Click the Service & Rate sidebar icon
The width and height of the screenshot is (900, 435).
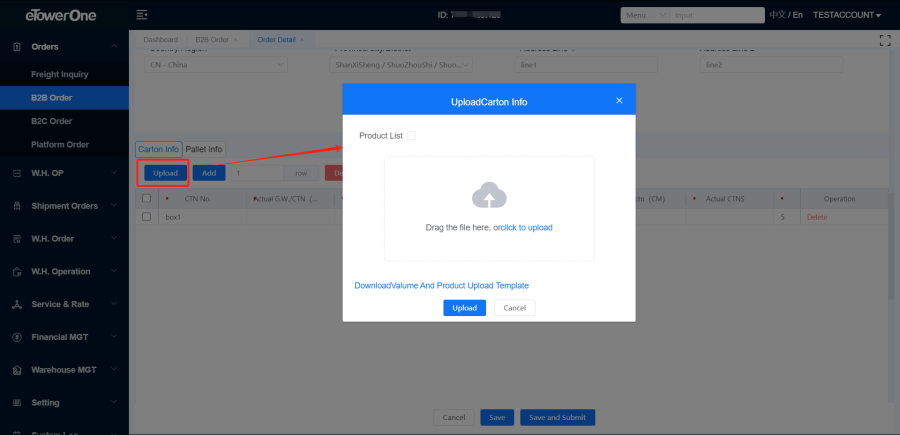click(16, 304)
